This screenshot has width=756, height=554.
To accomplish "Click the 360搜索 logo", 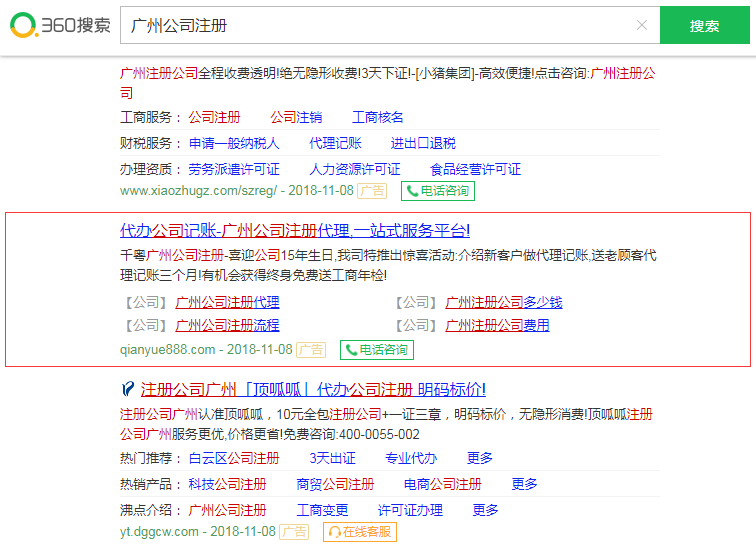I will [x=60, y=26].
